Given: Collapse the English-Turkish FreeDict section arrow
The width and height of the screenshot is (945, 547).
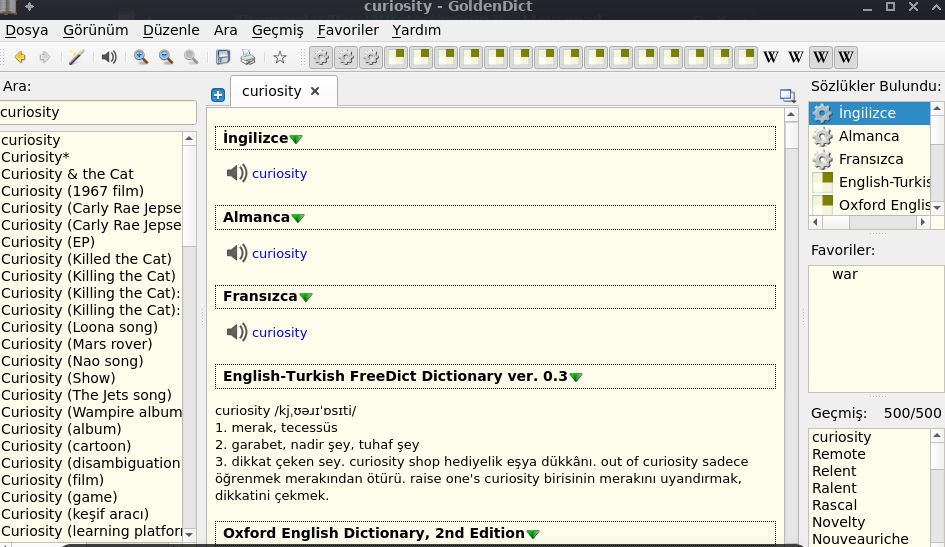Looking at the screenshot, I should 576,377.
